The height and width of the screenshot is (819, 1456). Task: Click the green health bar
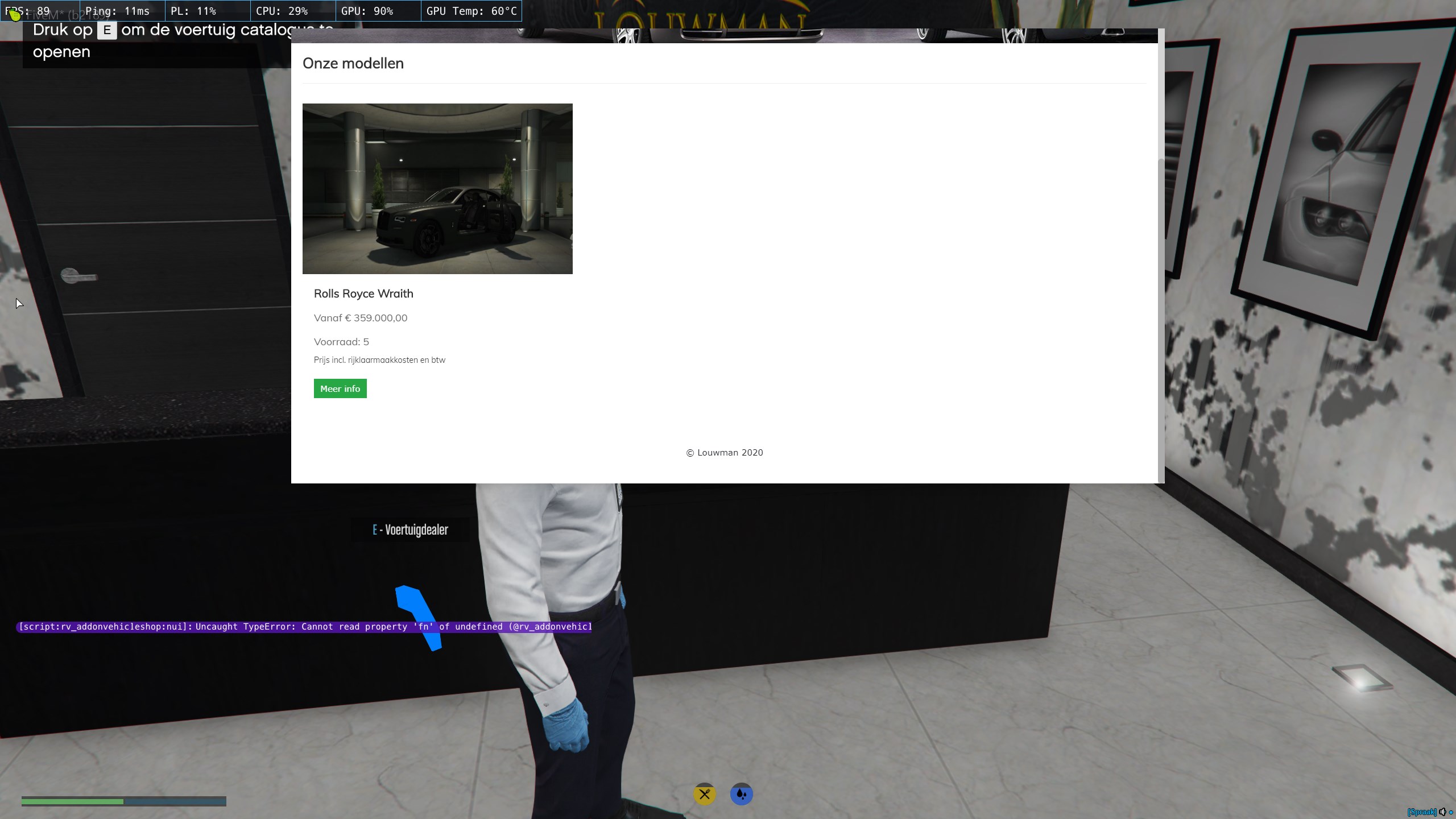point(72,801)
